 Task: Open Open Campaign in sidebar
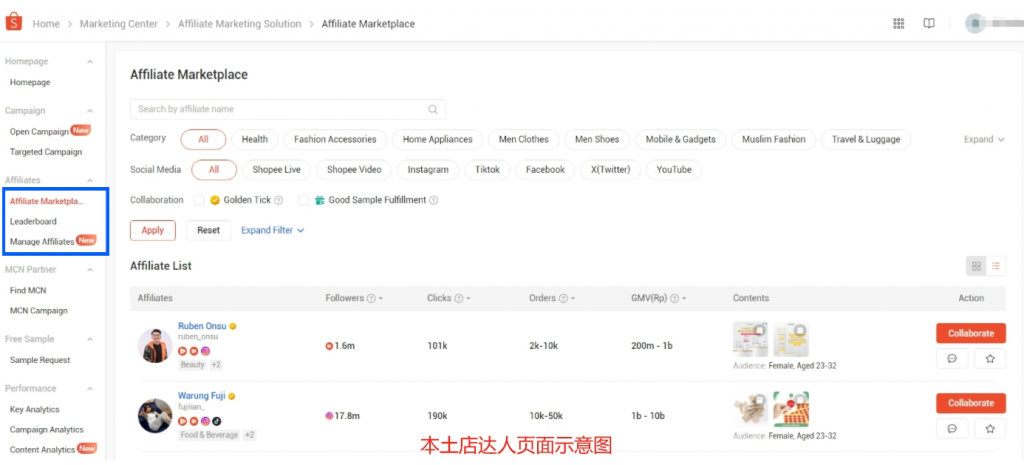(x=39, y=132)
